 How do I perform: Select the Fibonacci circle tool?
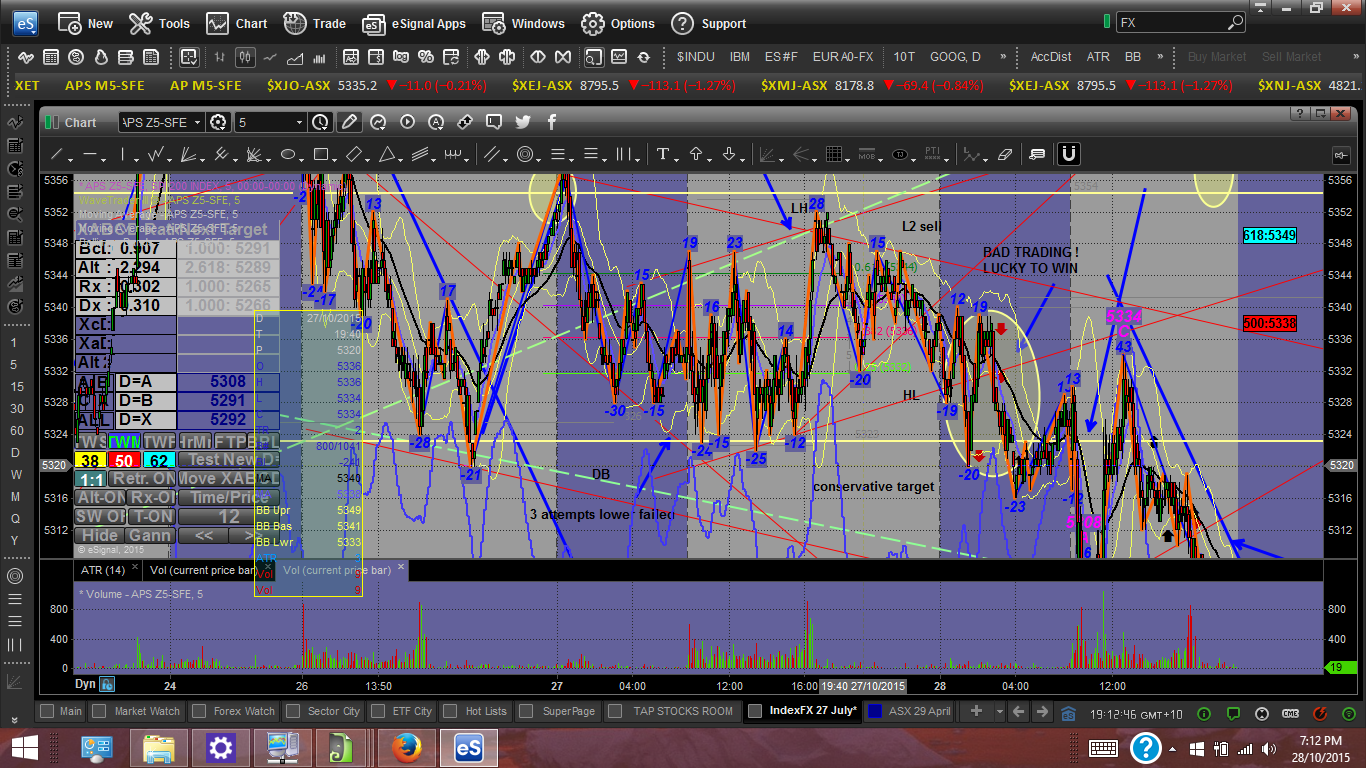[x=525, y=155]
